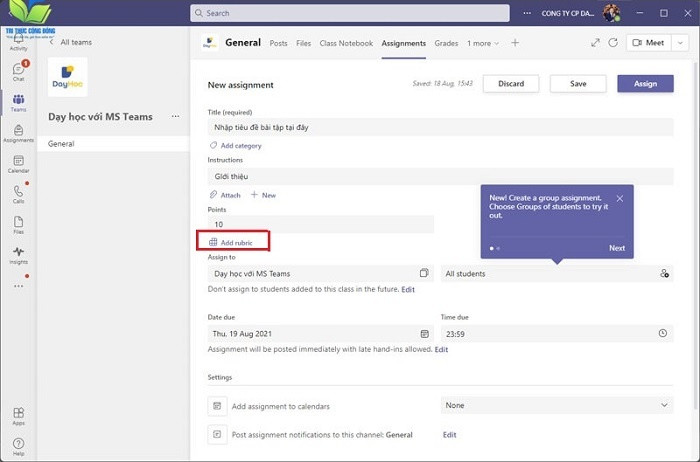
Task: Click the calendar settings icon beside Add assignment to calendars
Action: [x=217, y=406]
